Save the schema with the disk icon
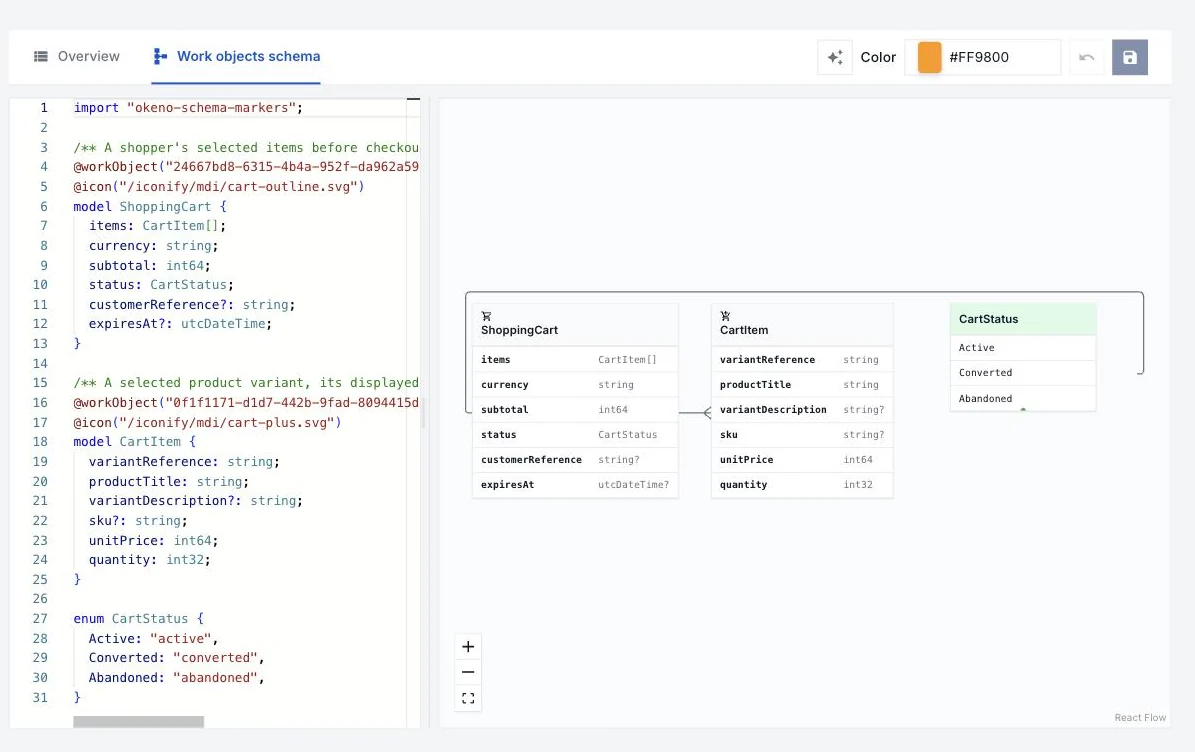Viewport: 1195px width, 752px height. [x=1129, y=57]
